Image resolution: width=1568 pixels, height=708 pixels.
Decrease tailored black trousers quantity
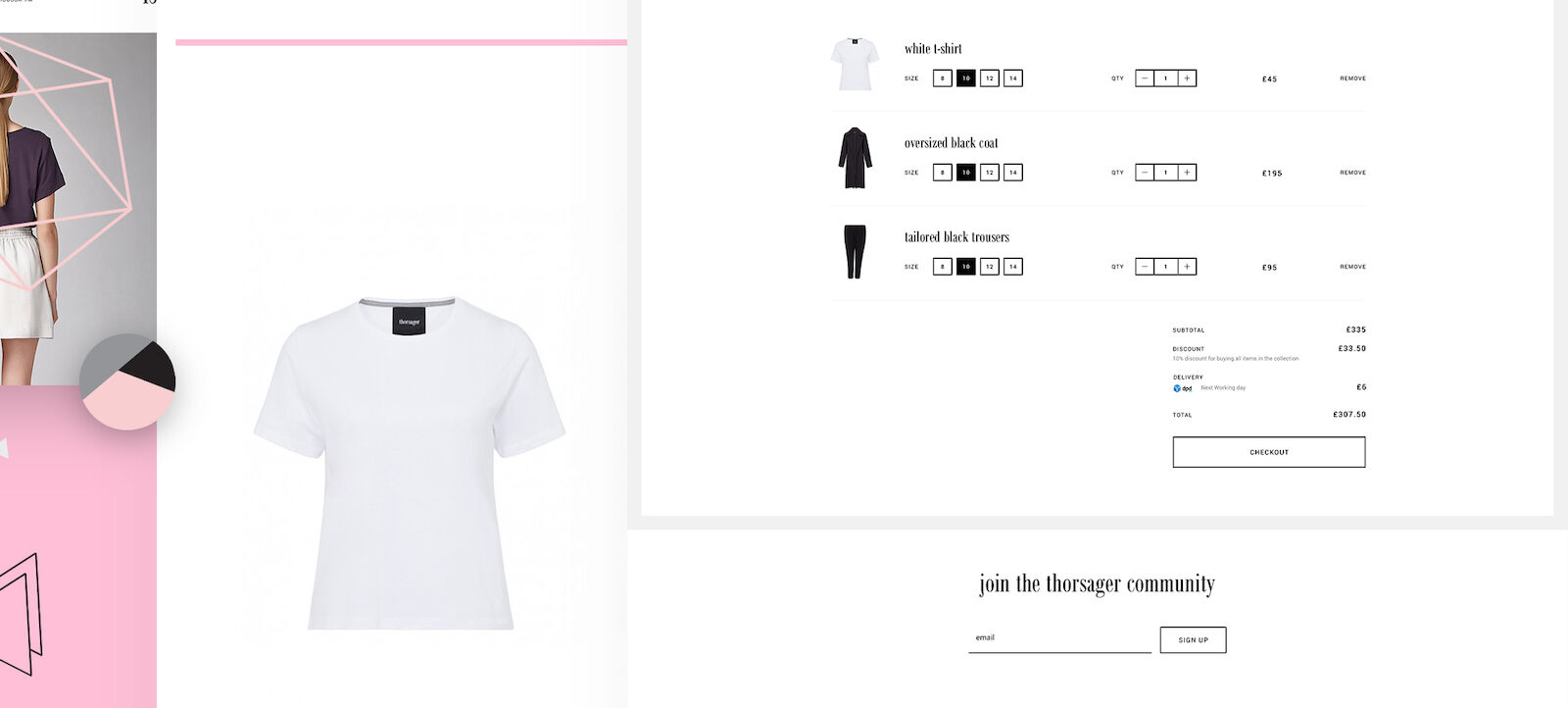pyautogui.click(x=1145, y=267)
